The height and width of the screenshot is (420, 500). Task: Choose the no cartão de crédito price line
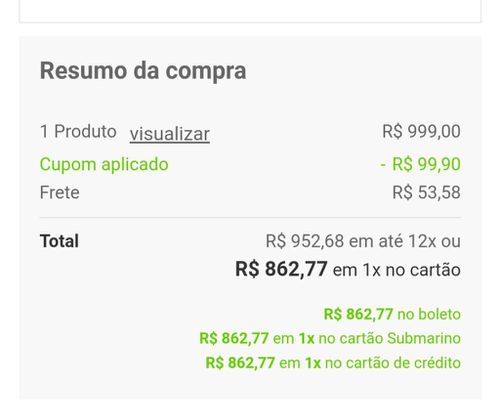click(x=333, y=362)
